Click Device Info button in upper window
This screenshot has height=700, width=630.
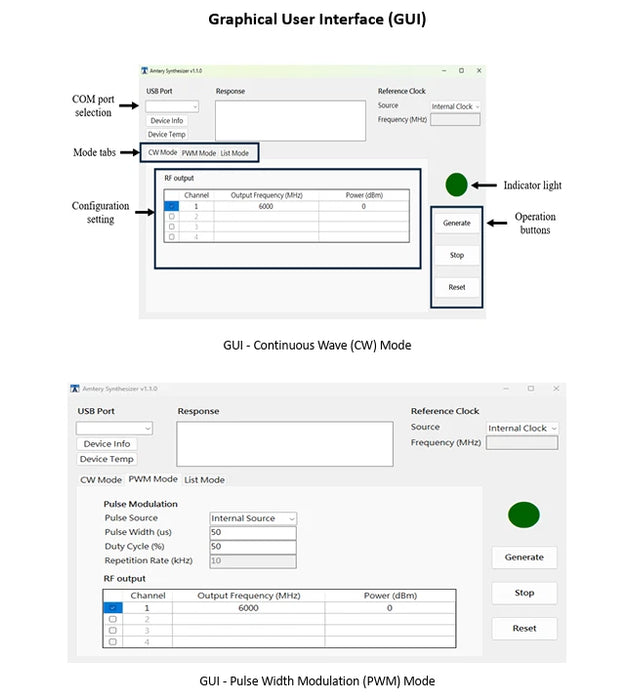tap(167, 121)
